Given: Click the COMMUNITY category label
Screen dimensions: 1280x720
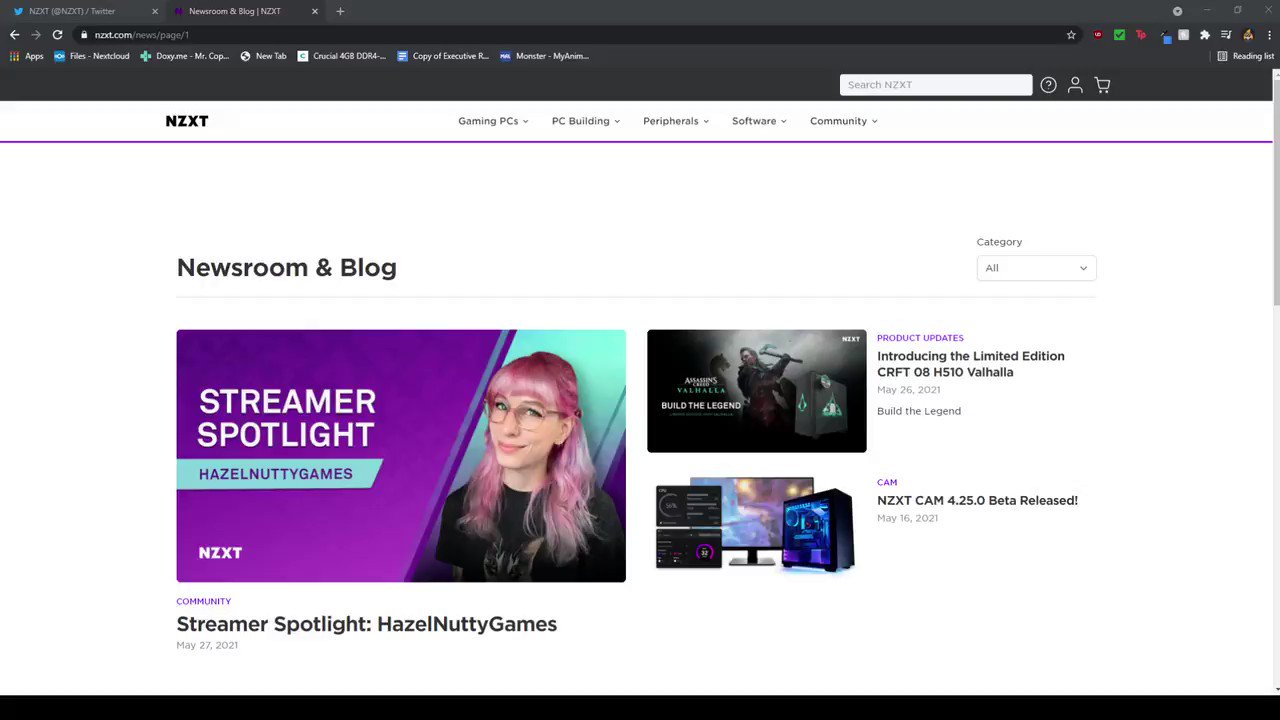Looking at the screenshot, I should tap(204, 601).
